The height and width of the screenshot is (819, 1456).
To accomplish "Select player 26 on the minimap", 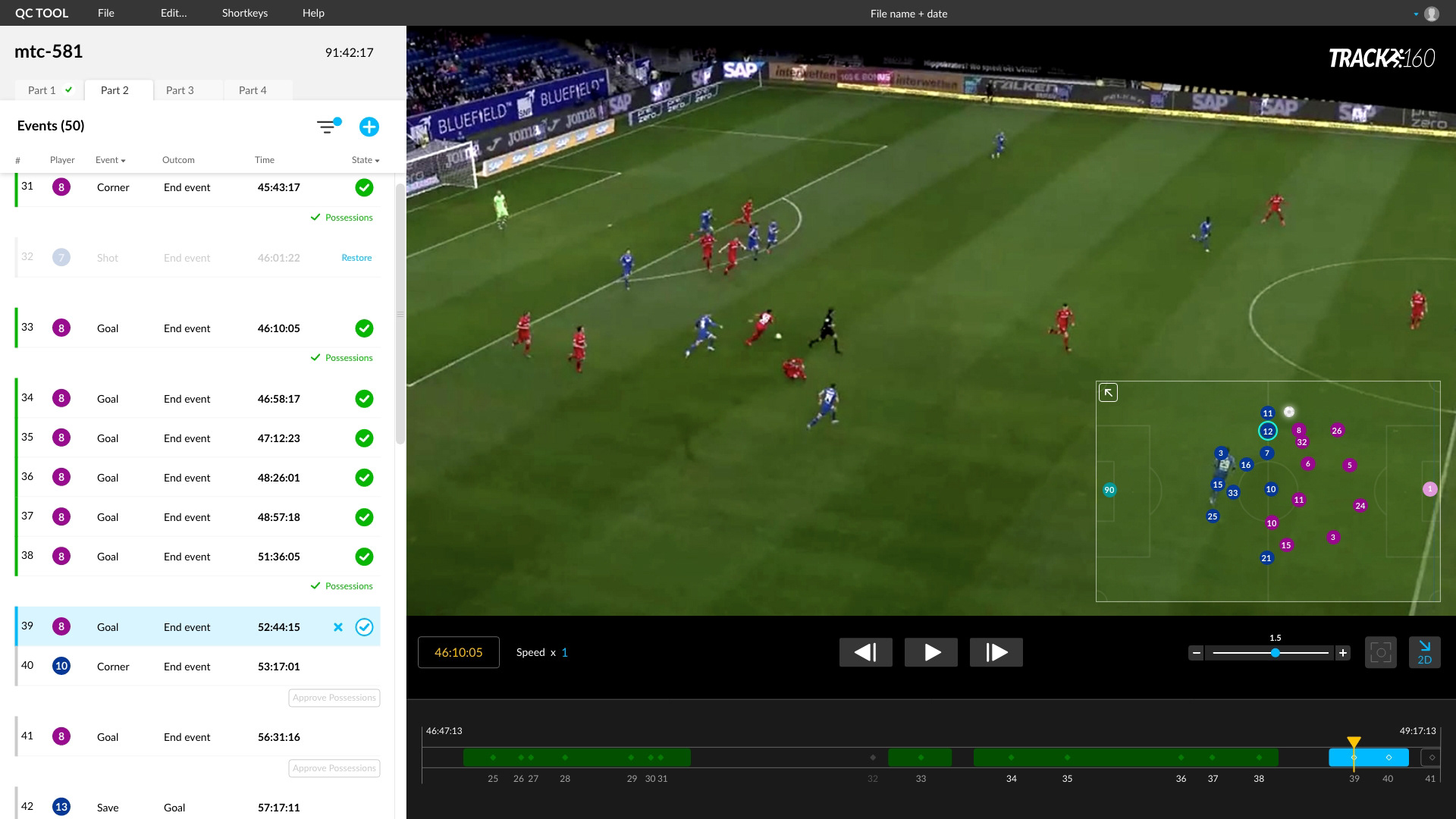I will (x=1337, y=431).
